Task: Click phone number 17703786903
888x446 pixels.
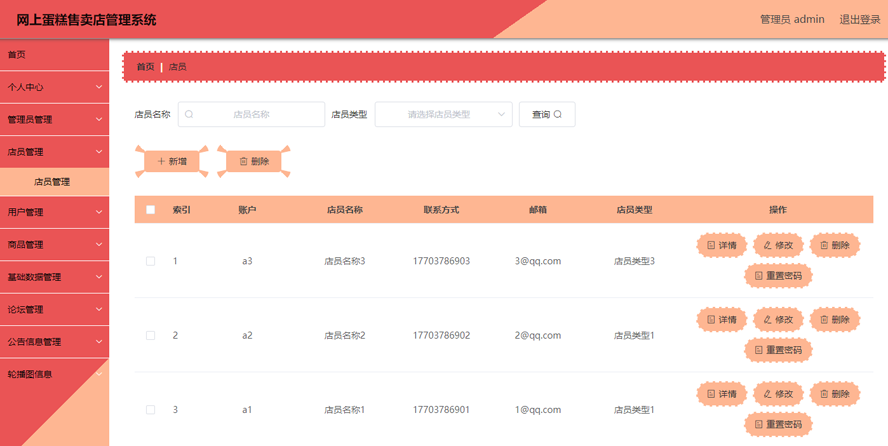Action: click(x=441, y=261)
